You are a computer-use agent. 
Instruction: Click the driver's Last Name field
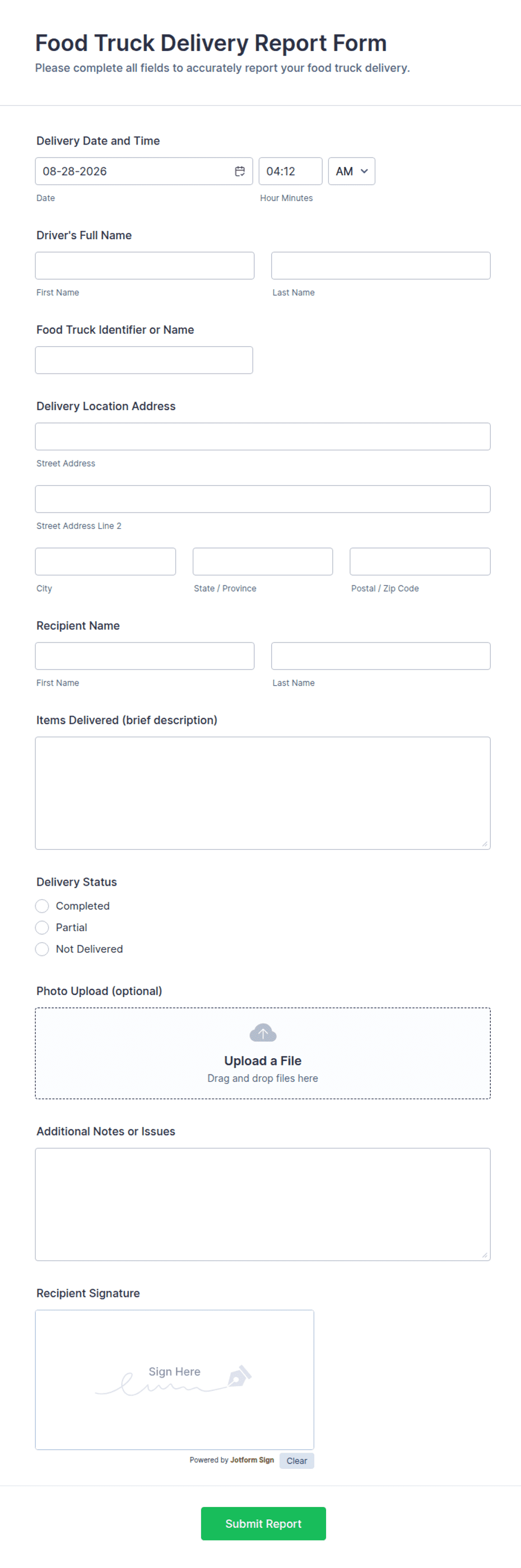[381, 266]
